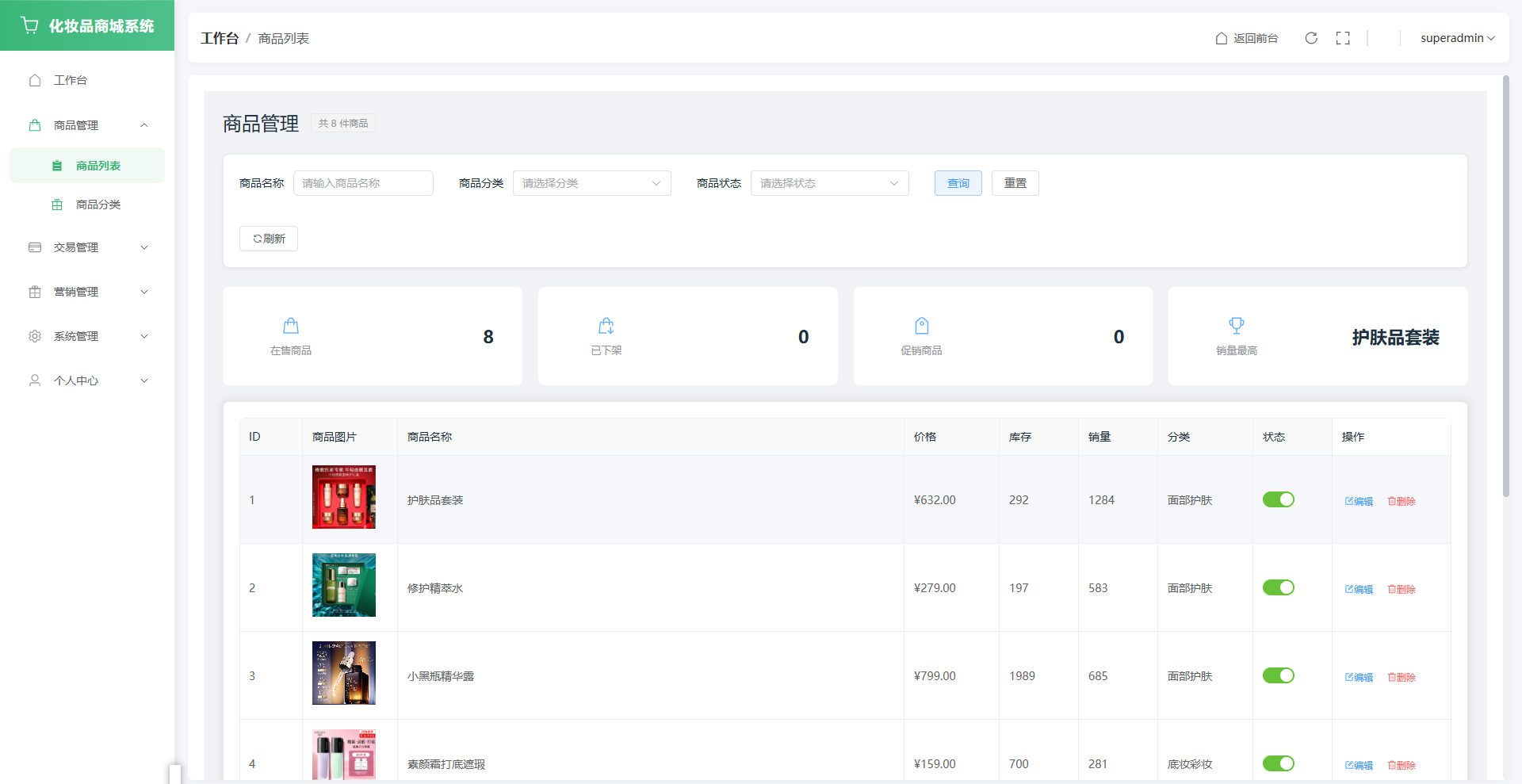
Task: Open 商品分类 in the sidebar
Action: (x=98, y=205)
